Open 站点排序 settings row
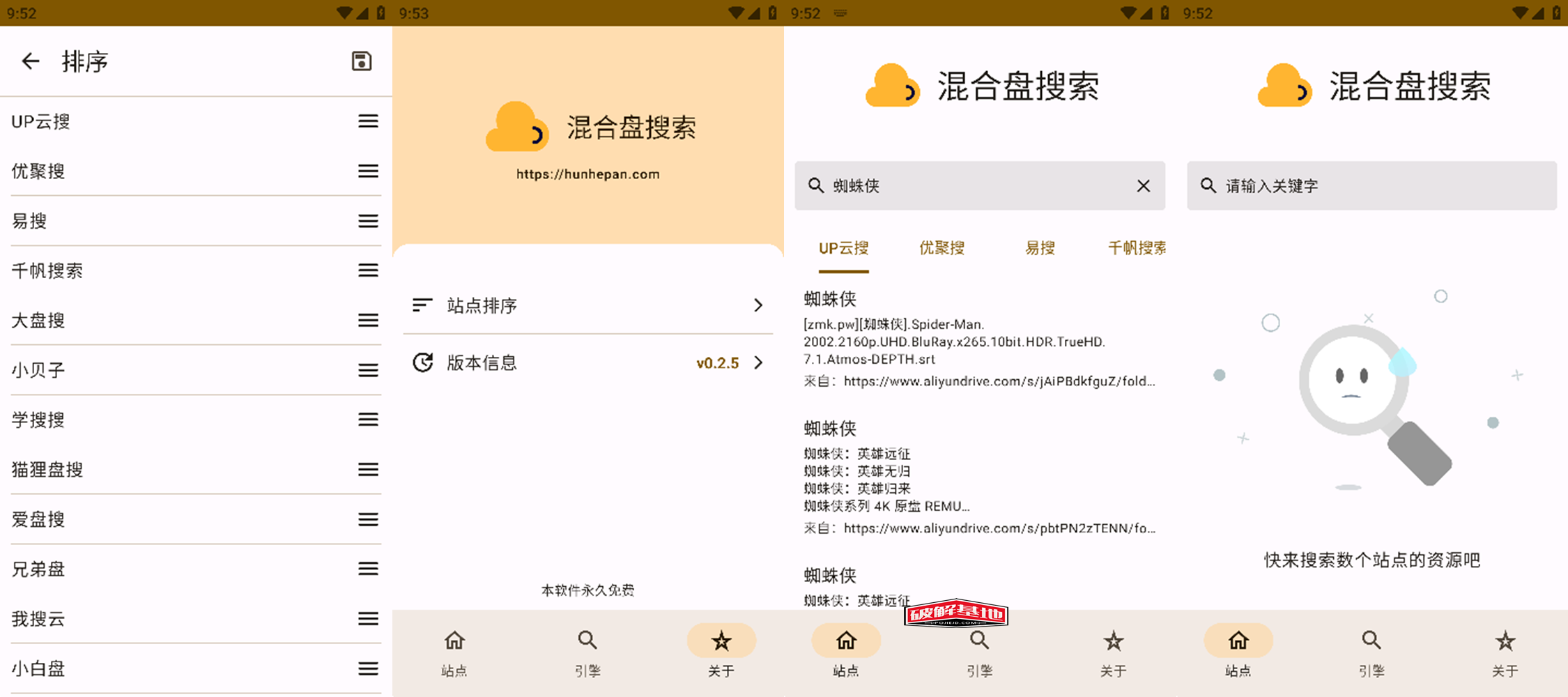1568x697 pixels. point(587,305)
